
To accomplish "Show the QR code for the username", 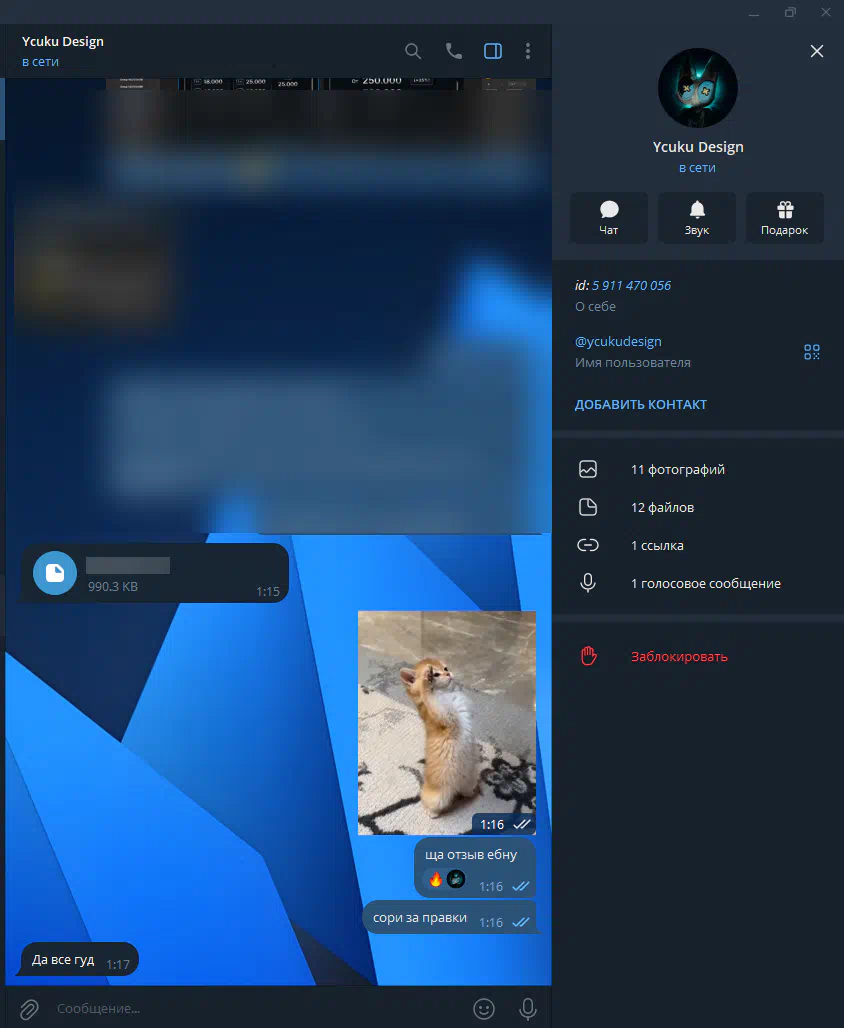I will (811, 352).
